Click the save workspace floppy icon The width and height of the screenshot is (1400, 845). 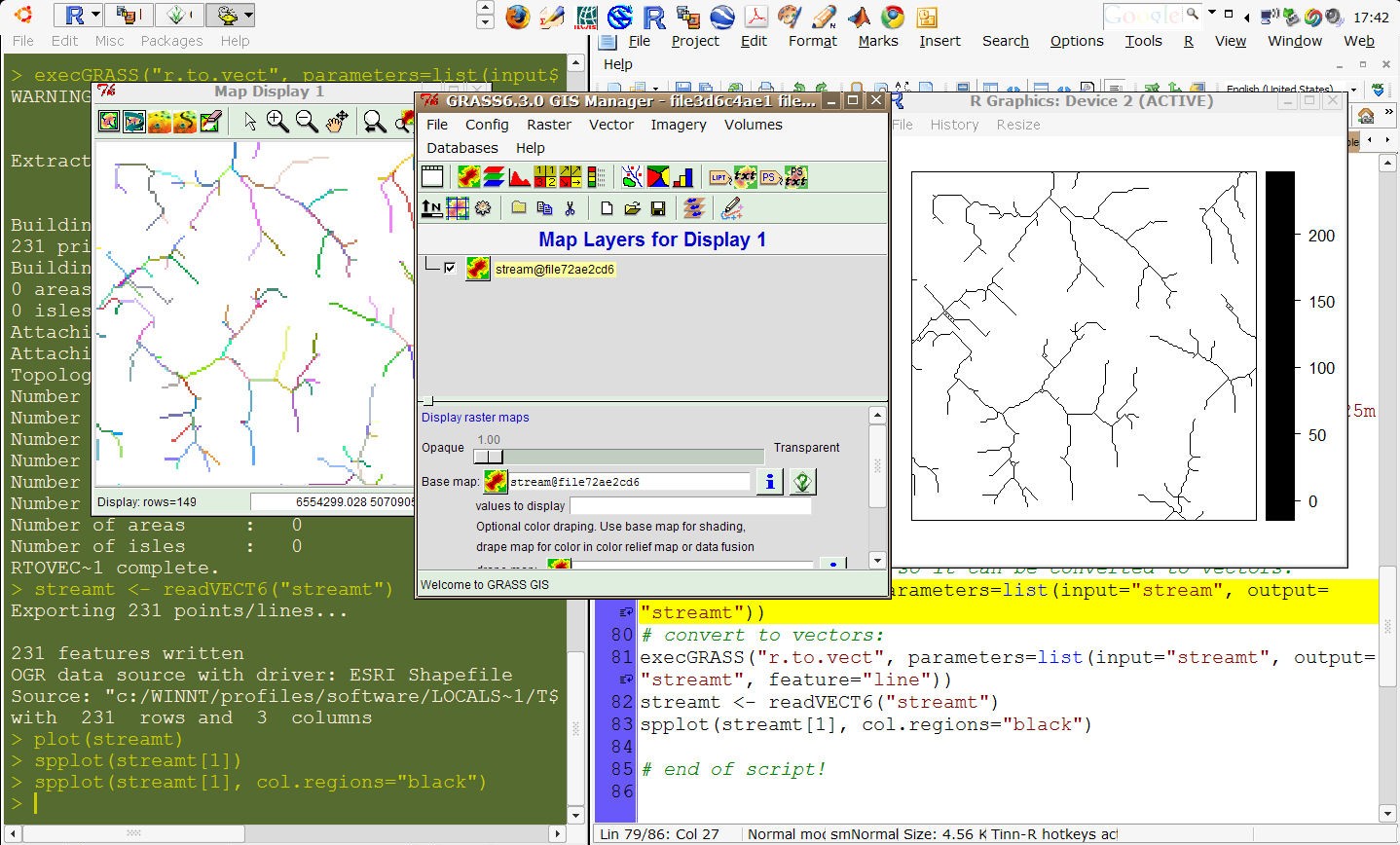tap(658, 207)
